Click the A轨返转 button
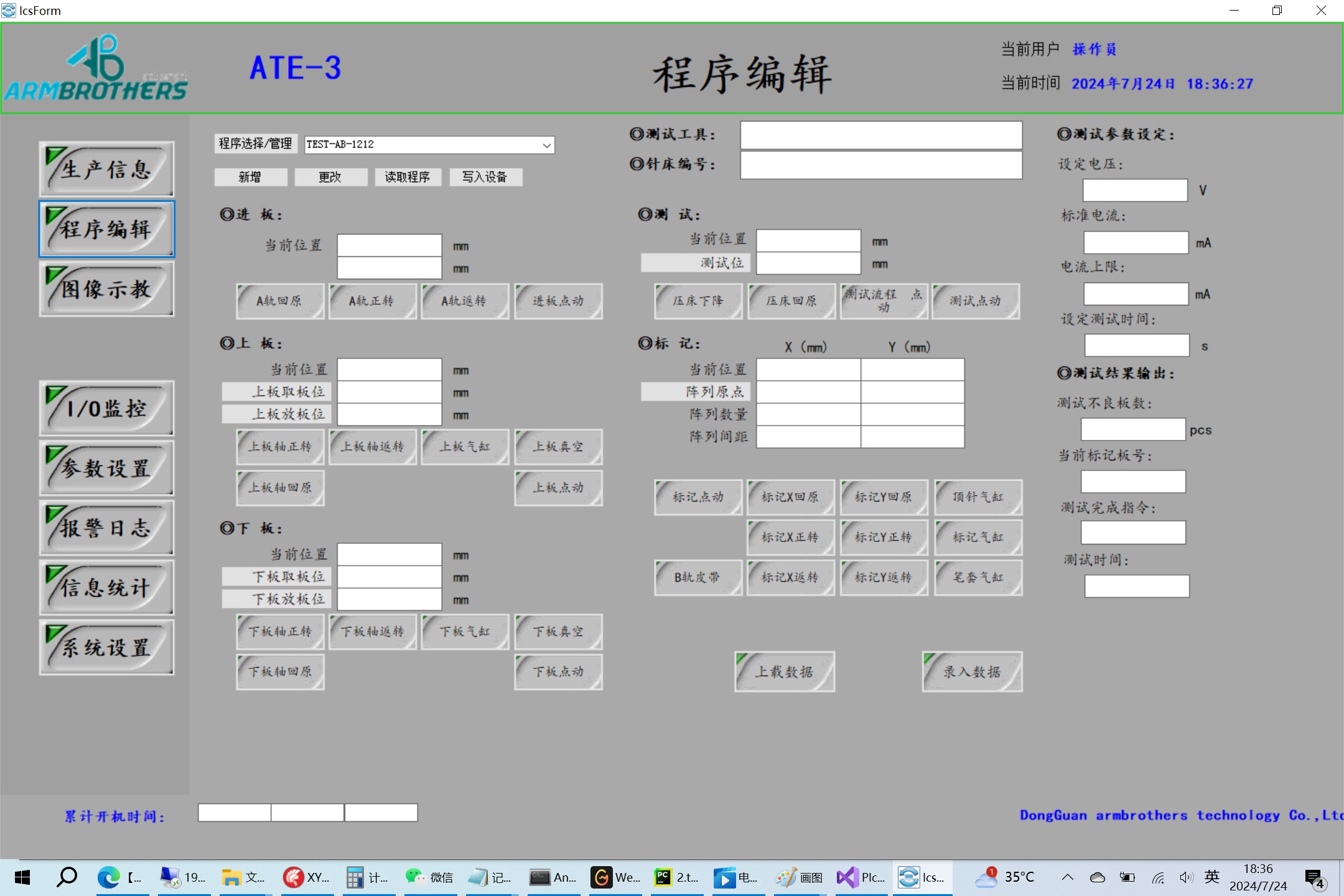The image size is (1344, 896). (465, 301)
